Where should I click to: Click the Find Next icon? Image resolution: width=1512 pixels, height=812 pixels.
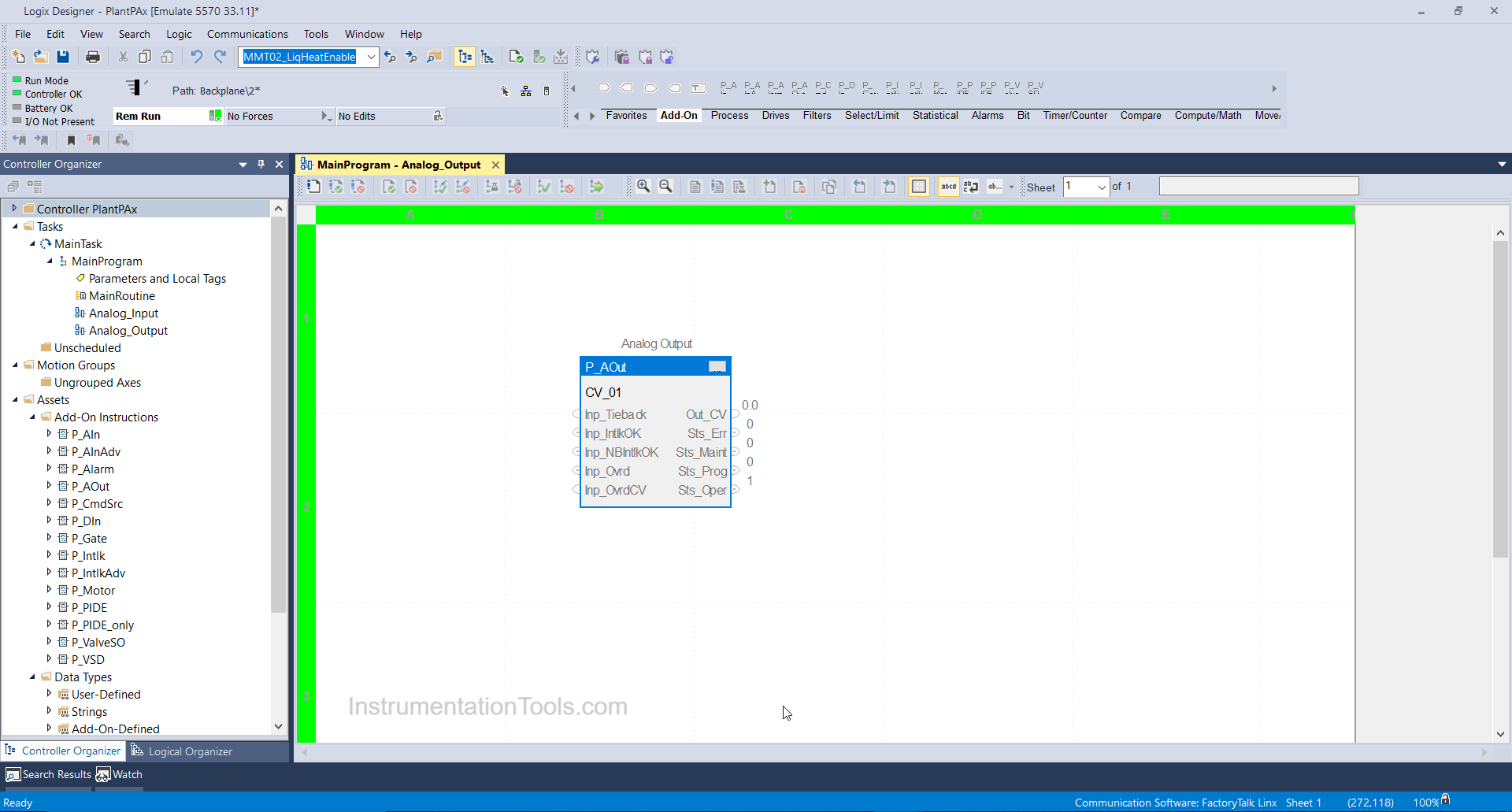point(411,57)
